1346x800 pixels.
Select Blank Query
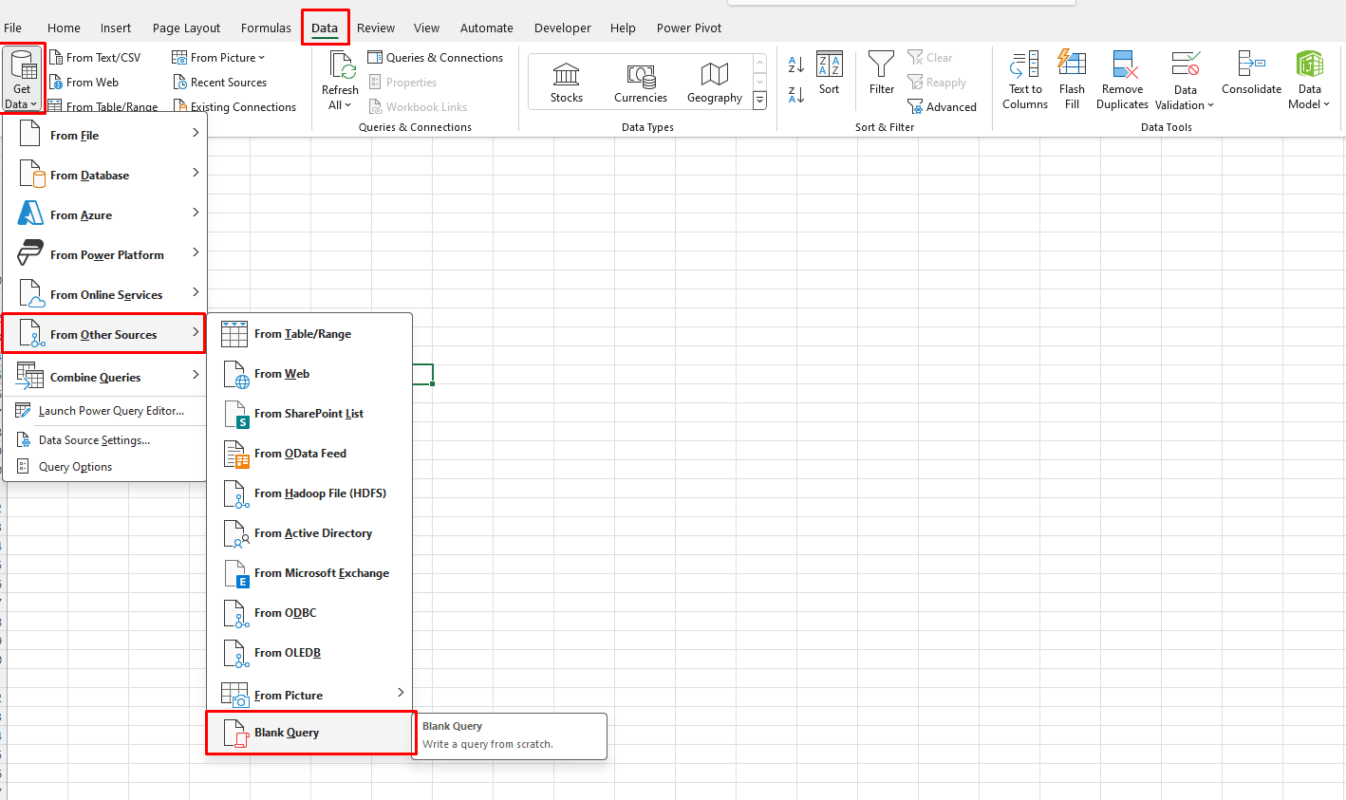pyautogui.click(x=310, y=733)
